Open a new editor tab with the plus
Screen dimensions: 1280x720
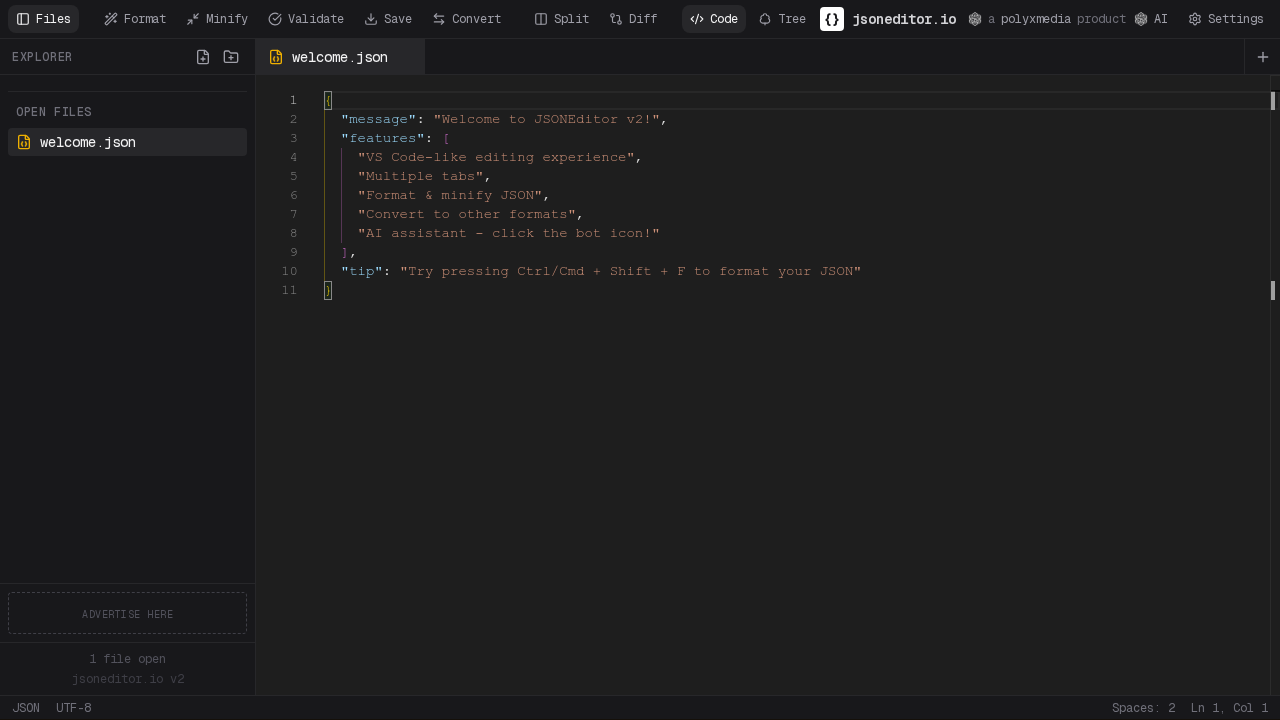tap(1262, 57)
